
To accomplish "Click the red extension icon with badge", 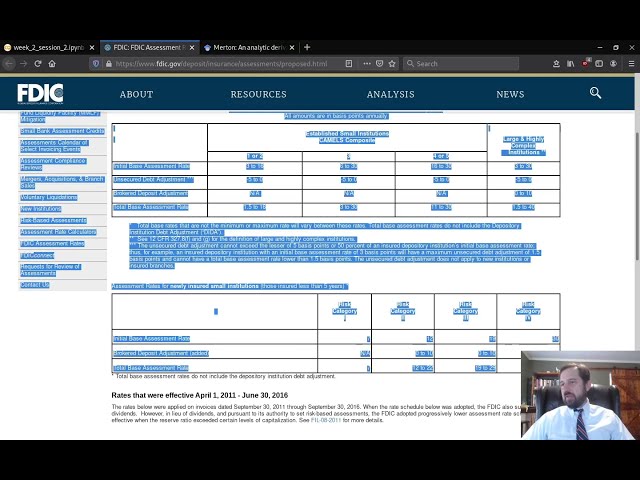I will click(x=585, y=63).
